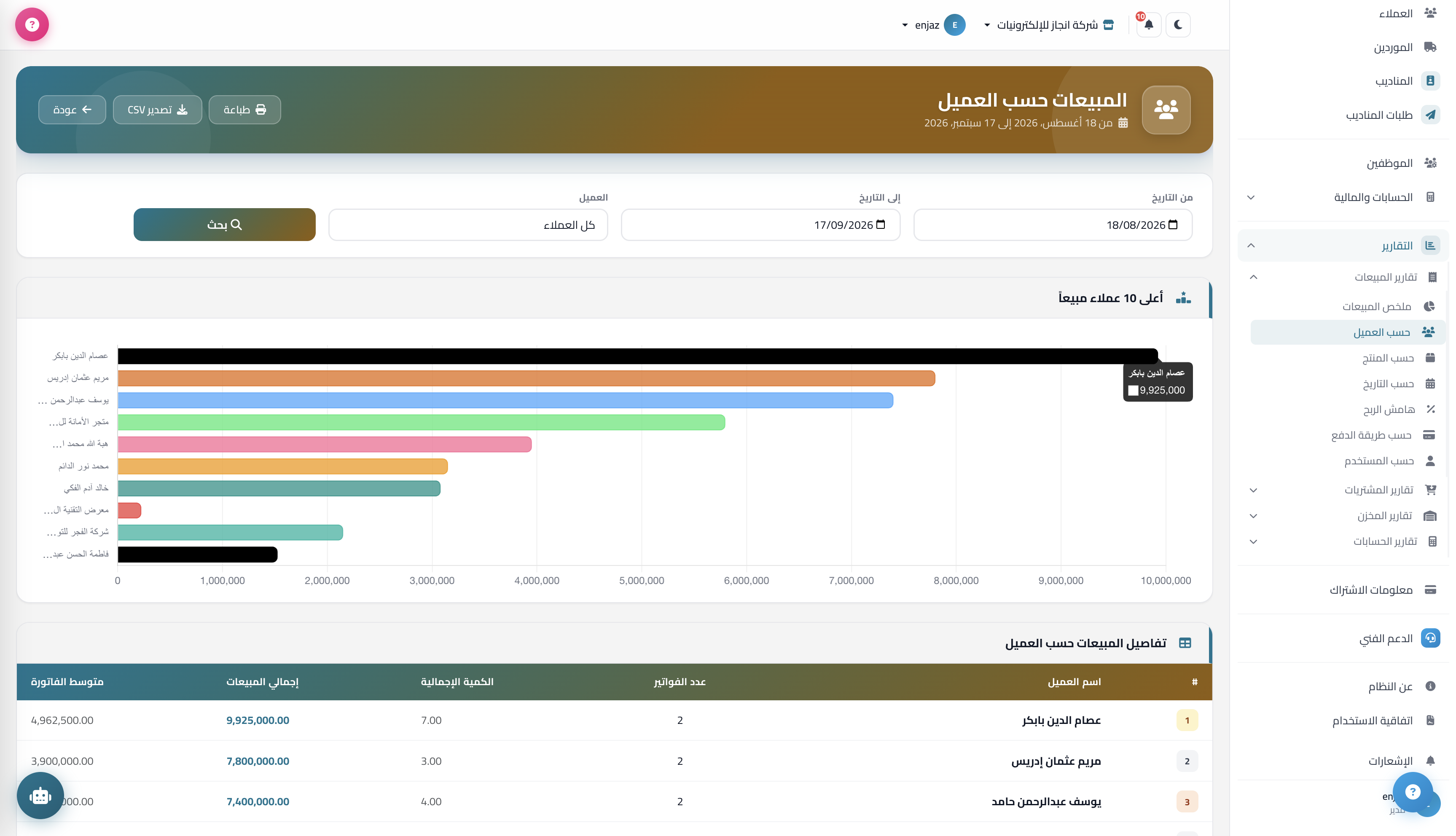Select حسب المنتج report

click(1347, 358)
